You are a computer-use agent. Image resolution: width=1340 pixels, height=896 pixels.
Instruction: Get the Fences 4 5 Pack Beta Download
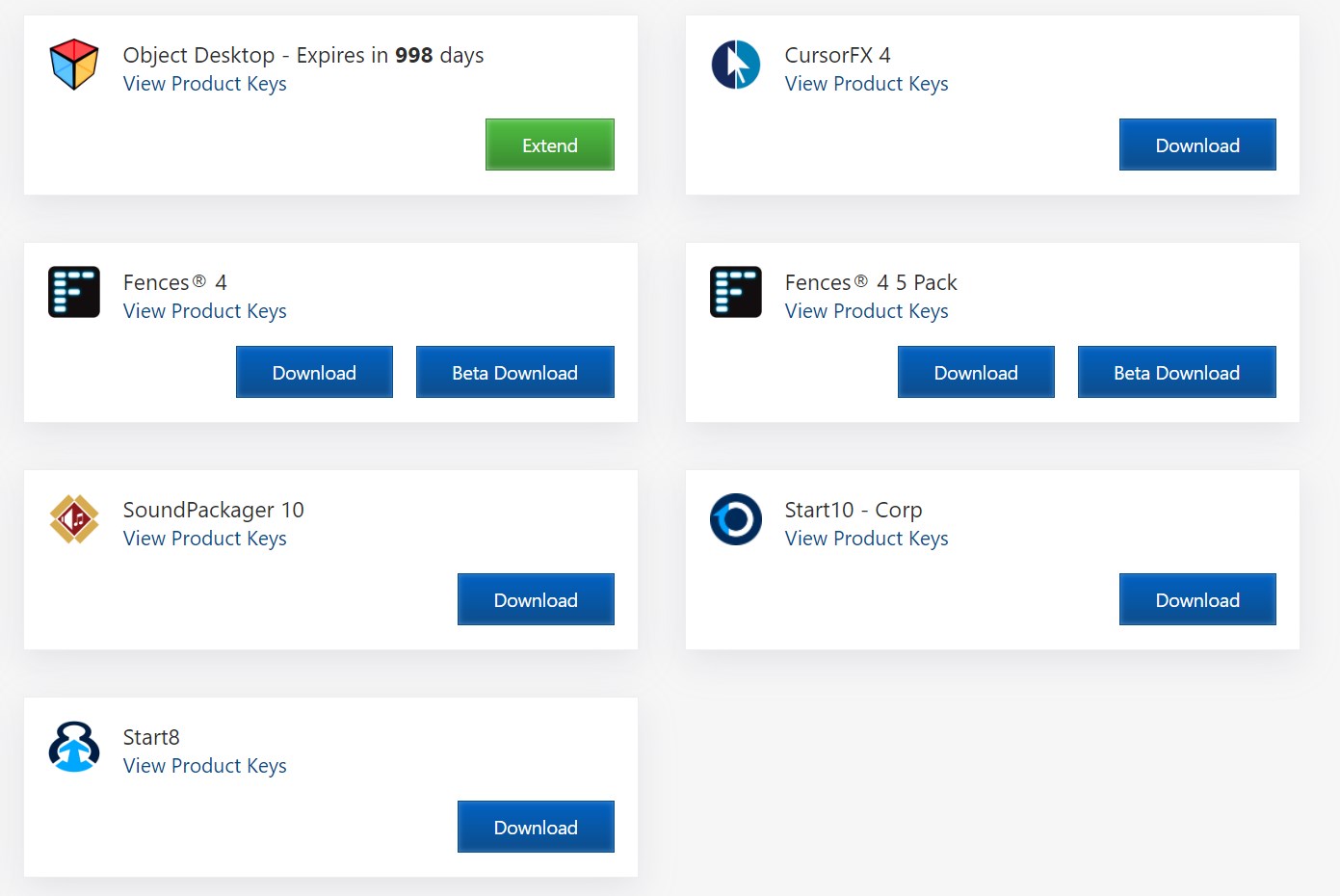click(x=1177, y=372)
